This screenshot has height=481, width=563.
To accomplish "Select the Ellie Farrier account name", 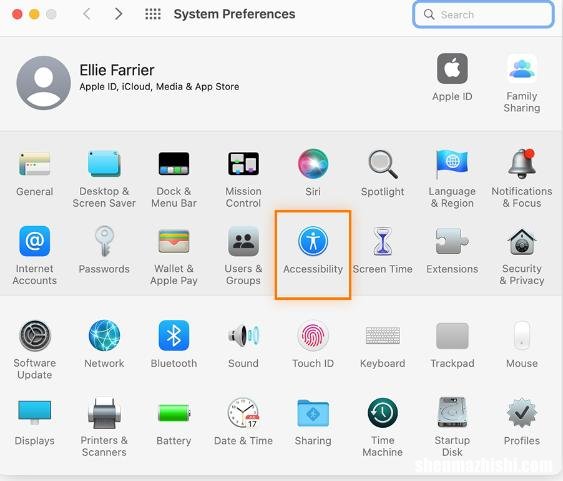I will point(117,70).
